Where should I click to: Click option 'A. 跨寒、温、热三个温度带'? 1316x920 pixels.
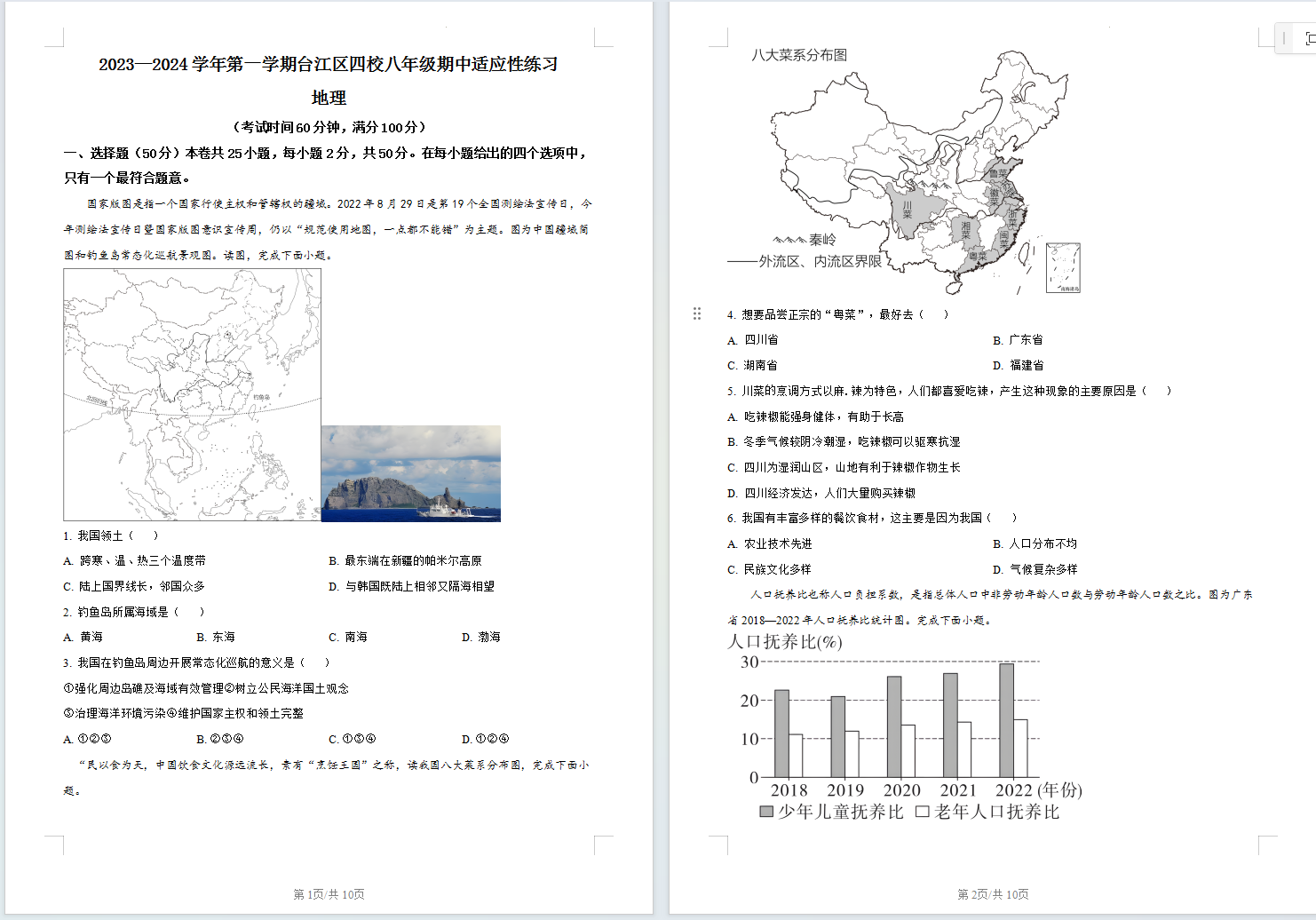[x=135, y=560]
